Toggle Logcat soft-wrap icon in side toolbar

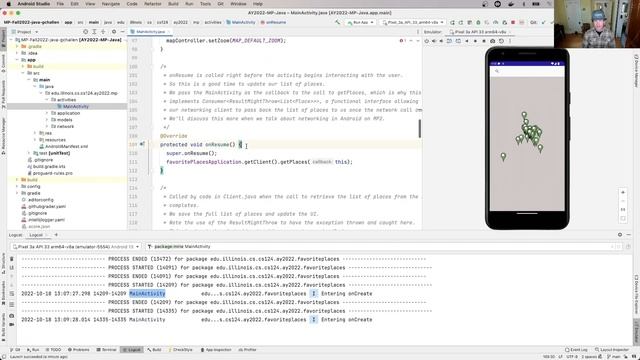click(x=11, y=293)
